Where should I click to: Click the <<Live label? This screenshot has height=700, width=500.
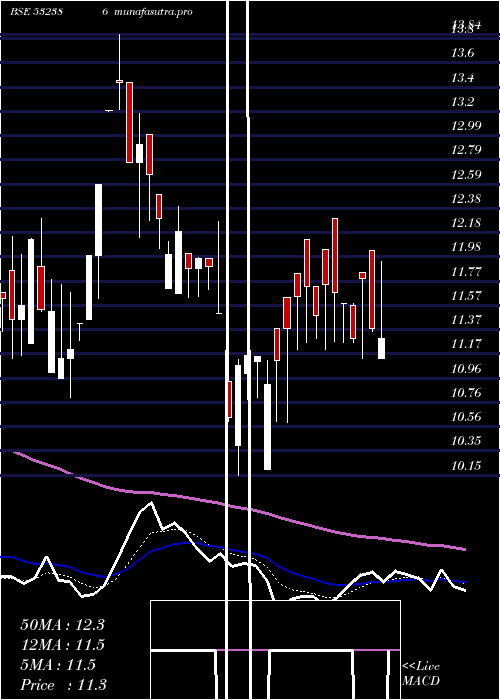tap(421, 667)
